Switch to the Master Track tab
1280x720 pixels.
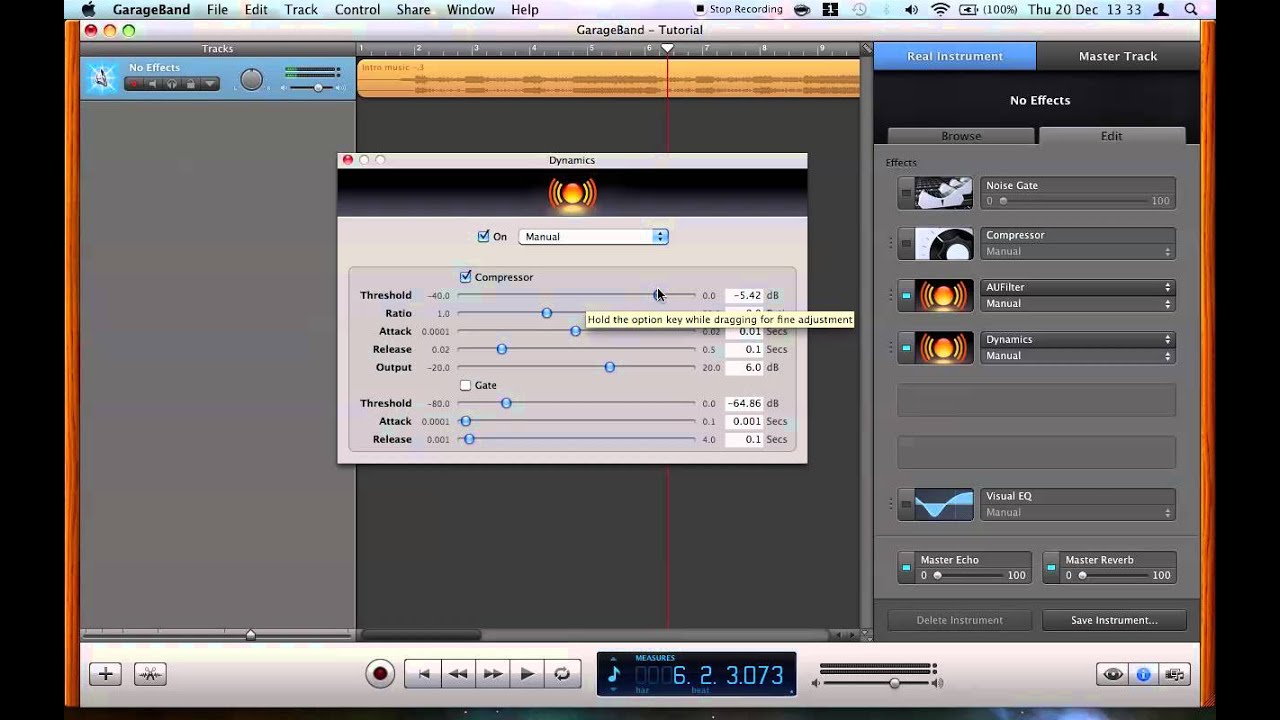1118,56
